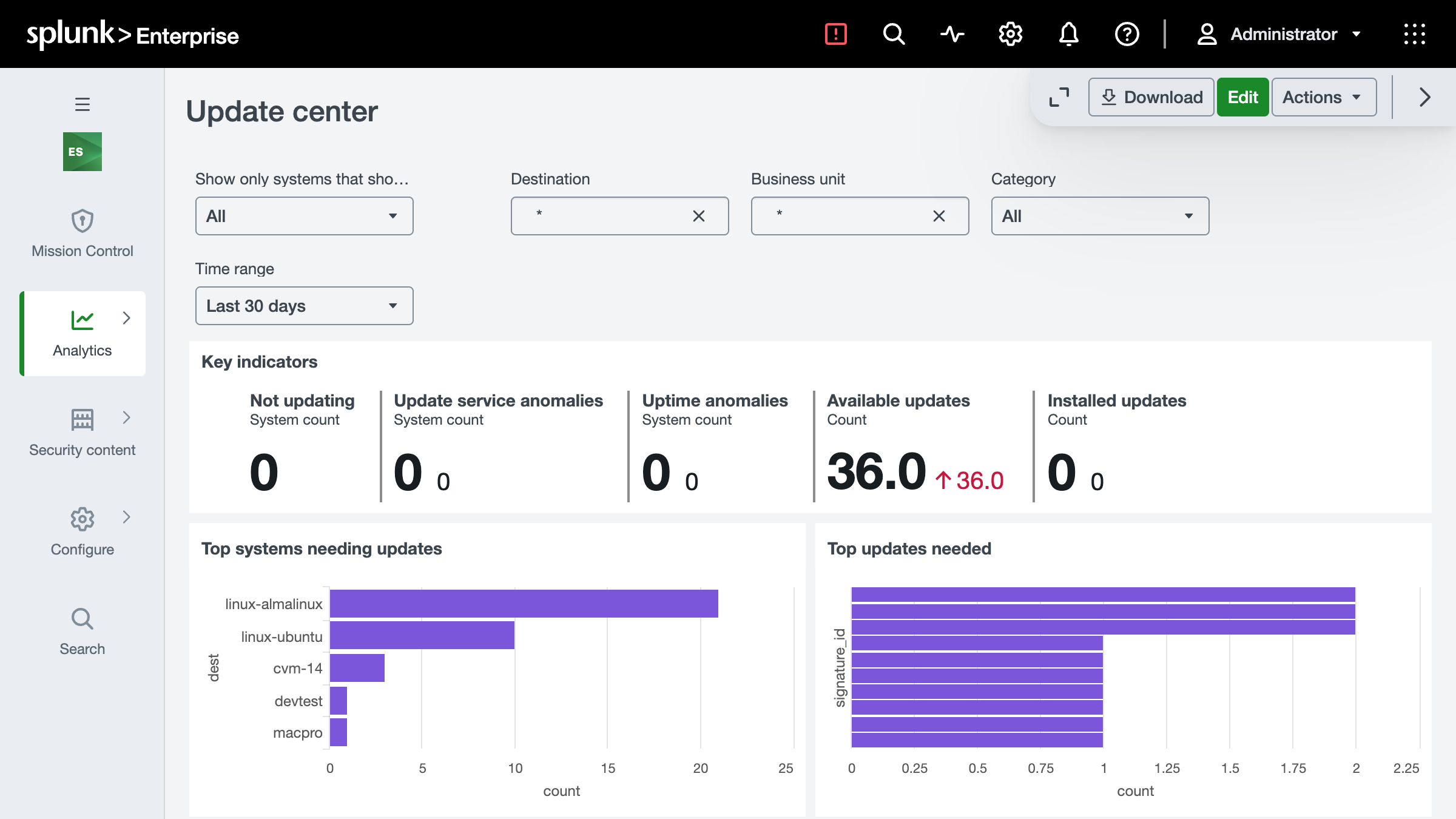Open the activity pulse icon

[x=952, y=34]
